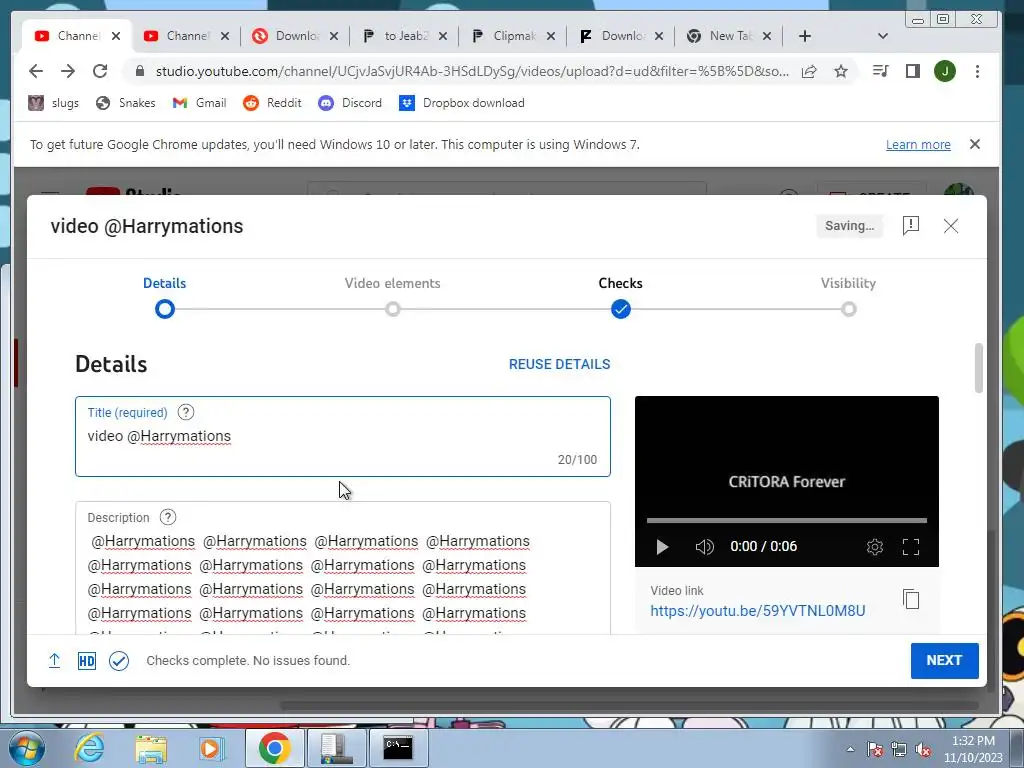Go to the Visibility step

(x=848, y=309)
